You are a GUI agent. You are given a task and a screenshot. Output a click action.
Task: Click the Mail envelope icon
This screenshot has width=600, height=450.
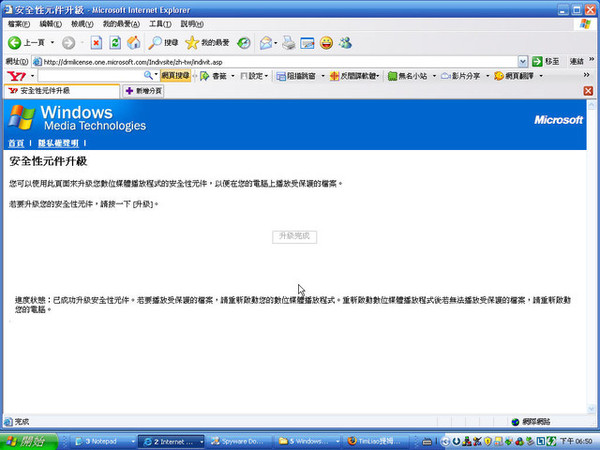(266, 43)
